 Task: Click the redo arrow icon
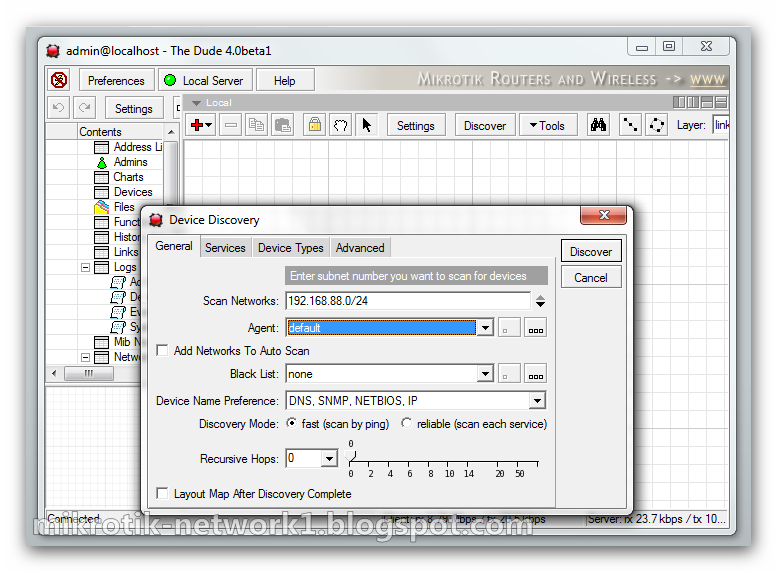click(x=85, y=108)
